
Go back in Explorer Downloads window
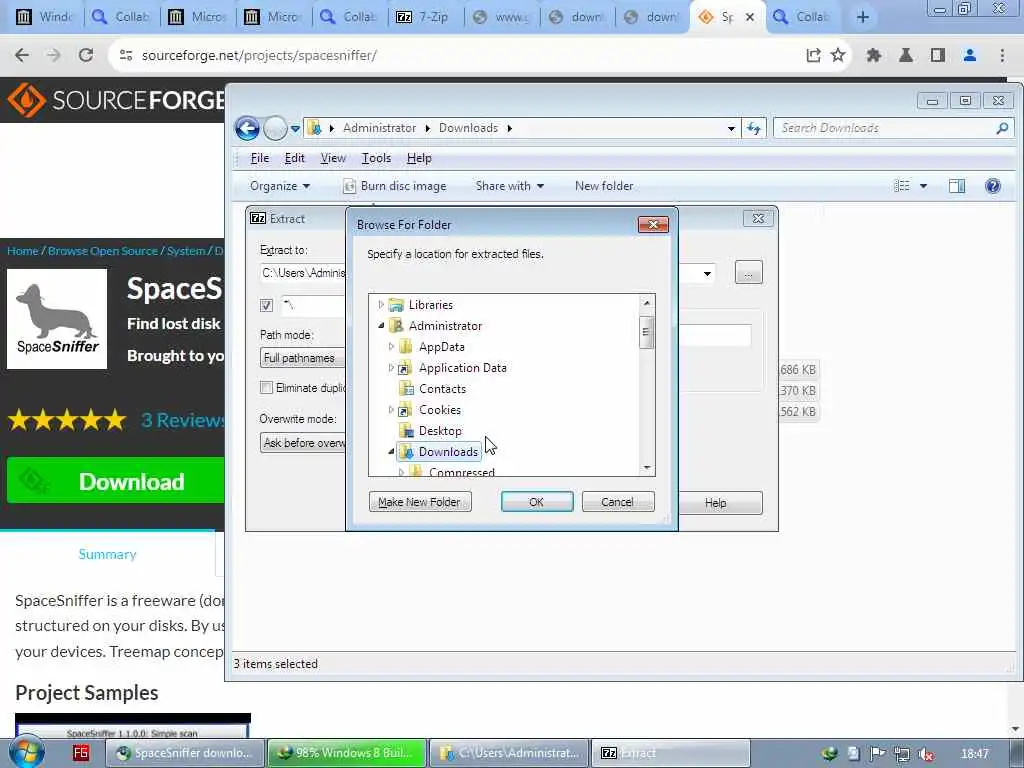[248, 128]
